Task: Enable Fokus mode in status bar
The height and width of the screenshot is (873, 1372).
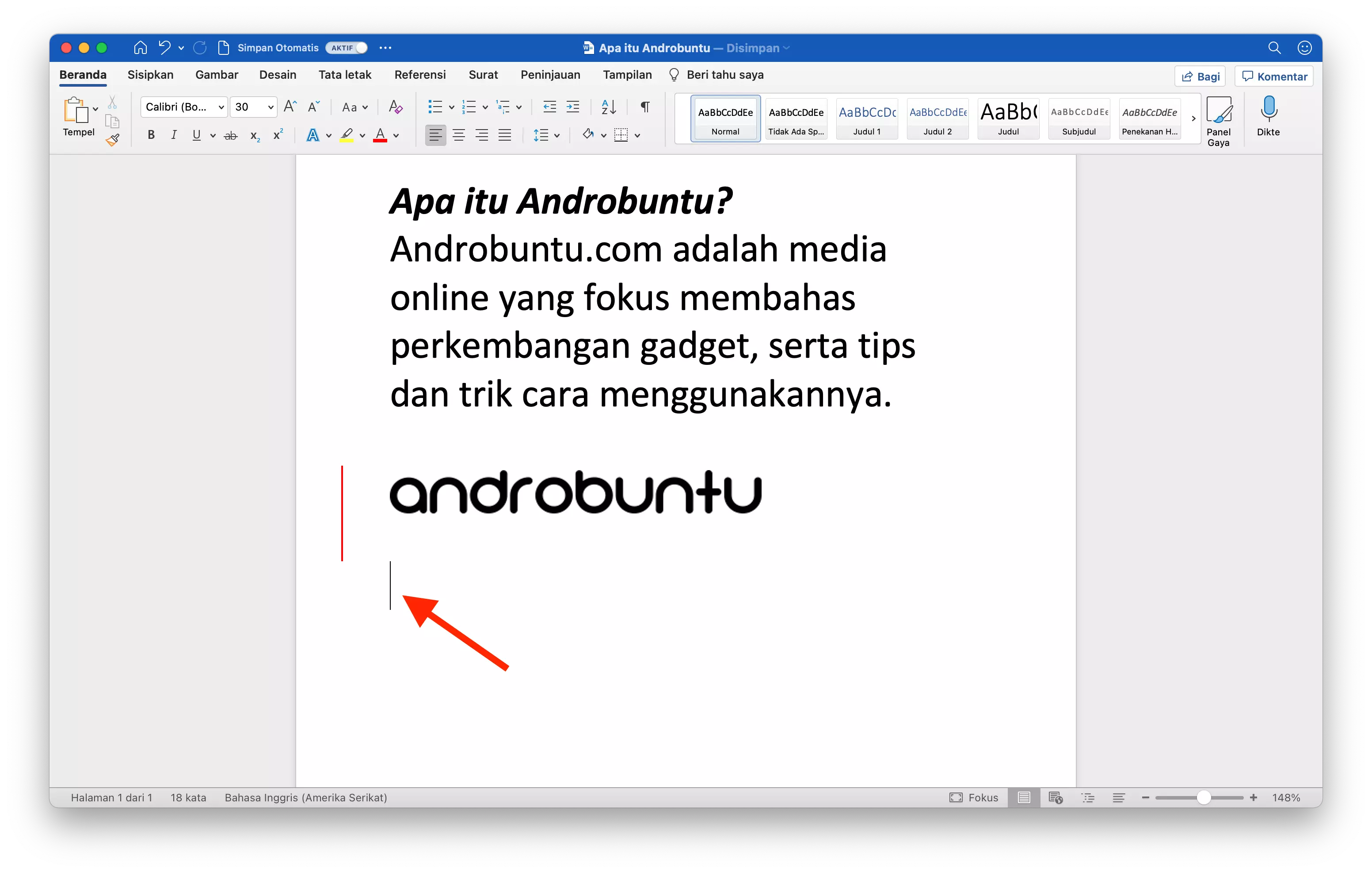Action: 974,797
